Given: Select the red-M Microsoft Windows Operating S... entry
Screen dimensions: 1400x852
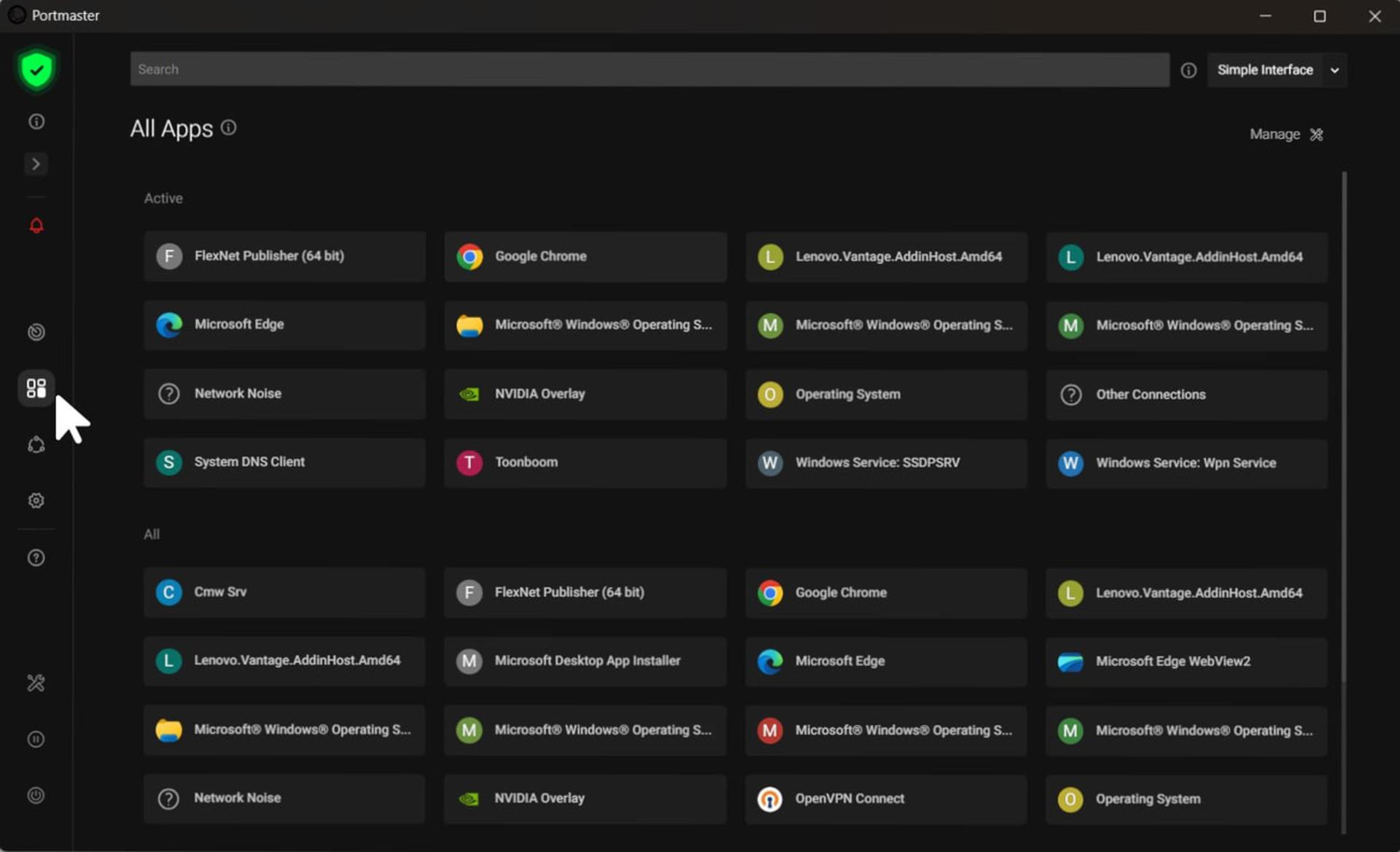Looking at the screenshot, I should 886,731.
